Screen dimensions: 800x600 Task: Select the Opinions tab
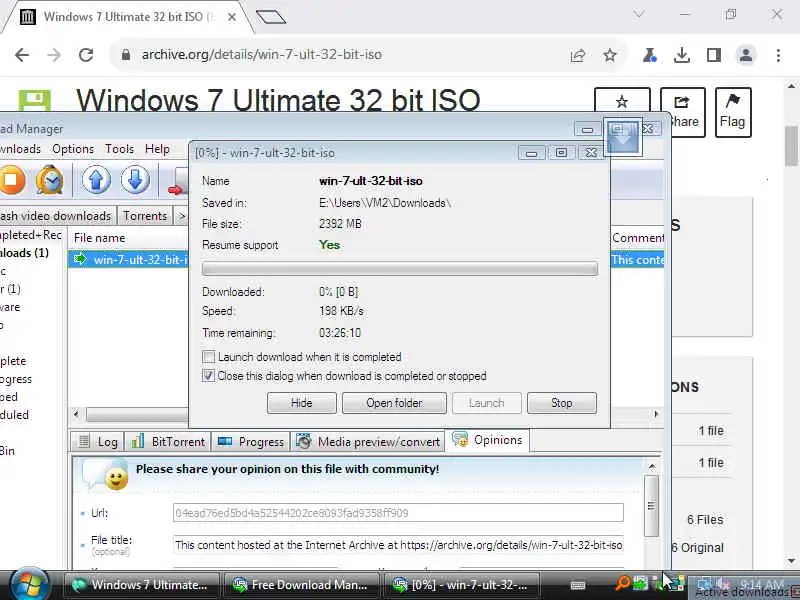pos(487,440)
